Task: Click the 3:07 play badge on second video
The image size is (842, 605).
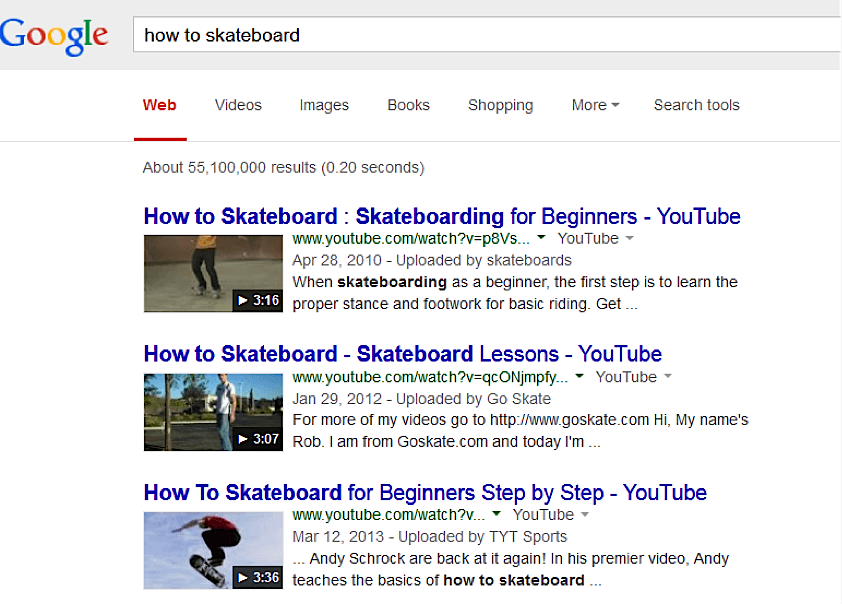Action: click(256, 438)
